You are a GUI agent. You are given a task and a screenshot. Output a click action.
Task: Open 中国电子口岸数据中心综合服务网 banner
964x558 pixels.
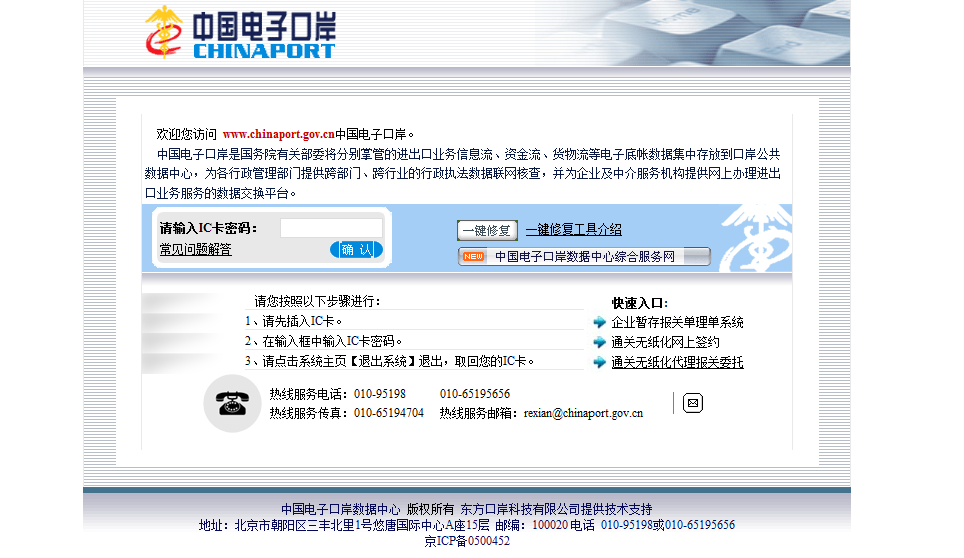(585, 257)
